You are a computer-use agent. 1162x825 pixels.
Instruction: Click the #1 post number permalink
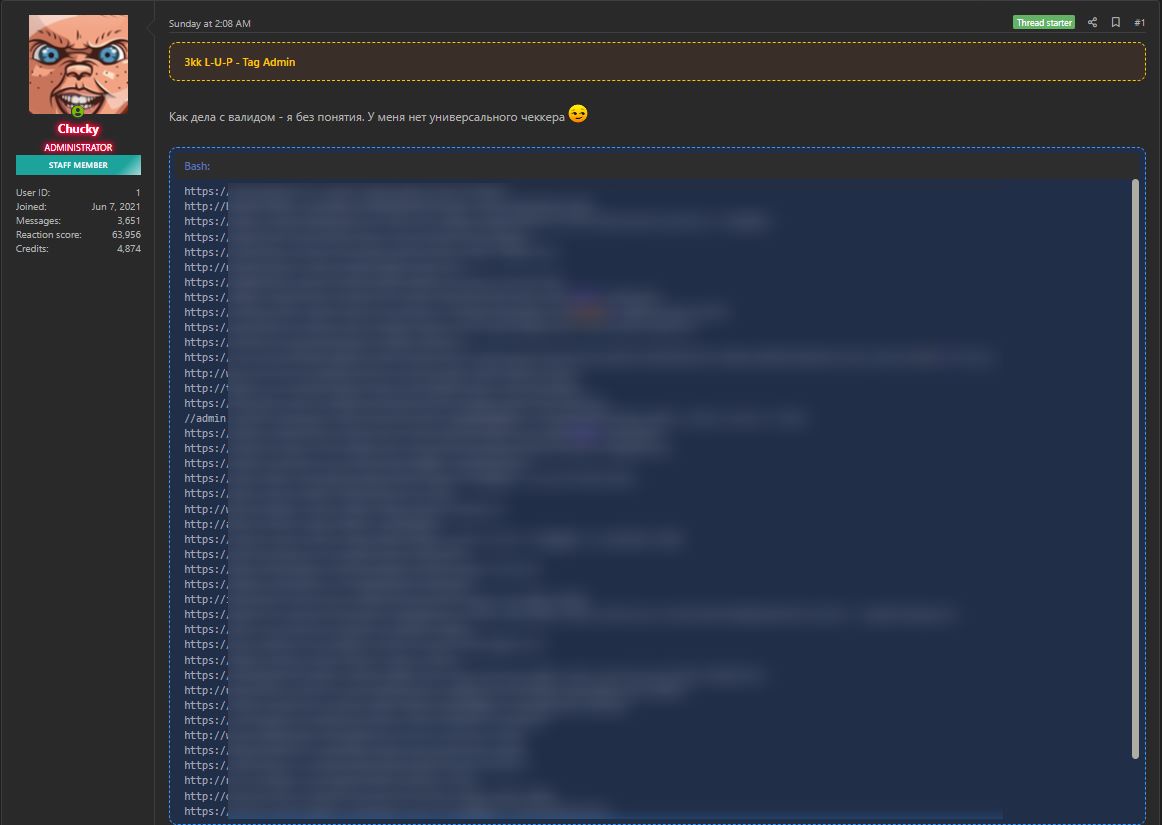pos(1138,22)
